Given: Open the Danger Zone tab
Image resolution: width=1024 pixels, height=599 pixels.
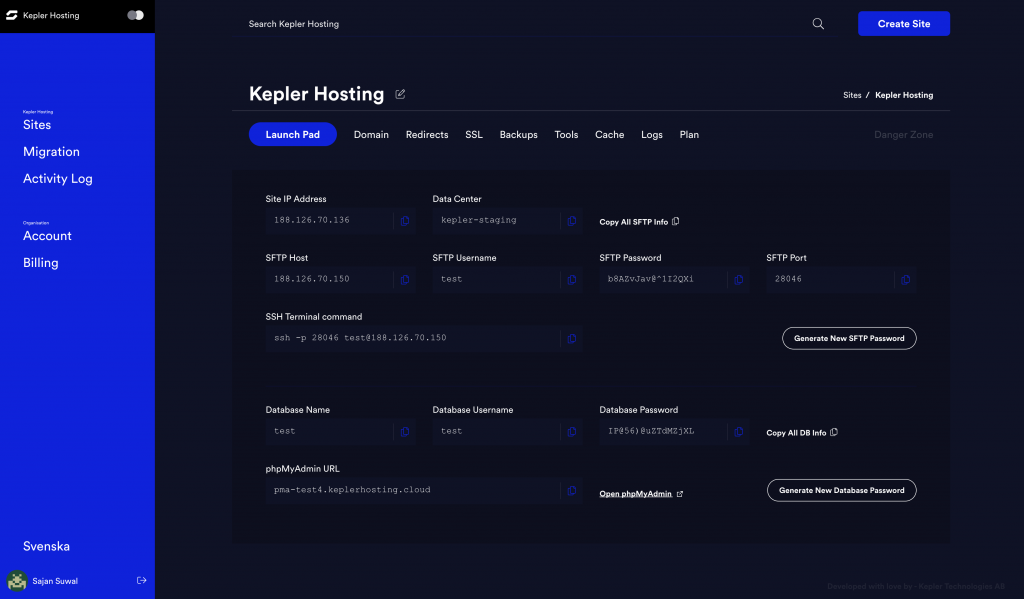Looking at the screenshot, I should tap(904, 135).
